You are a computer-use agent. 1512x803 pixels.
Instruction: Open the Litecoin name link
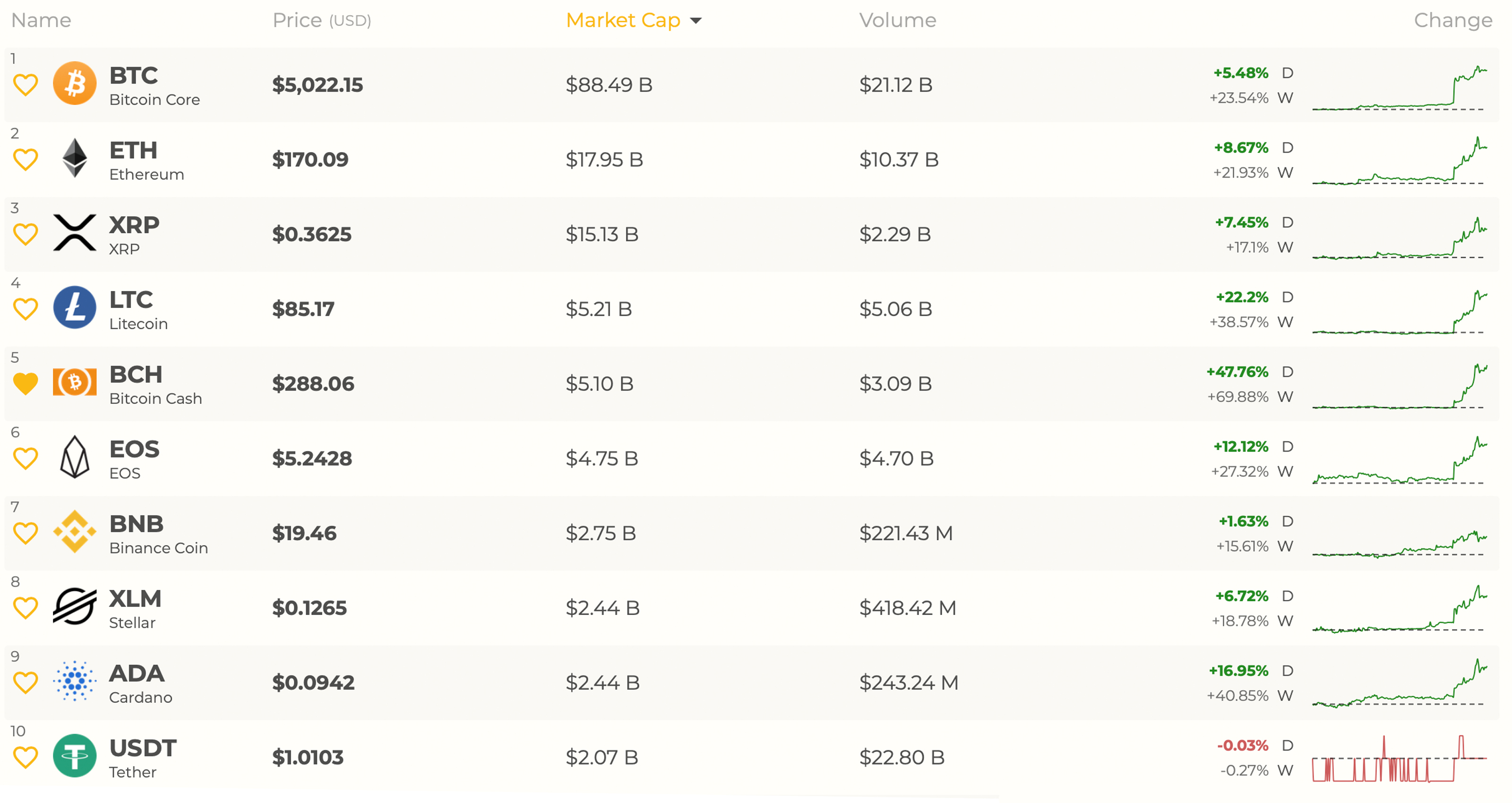pos(138,324)
